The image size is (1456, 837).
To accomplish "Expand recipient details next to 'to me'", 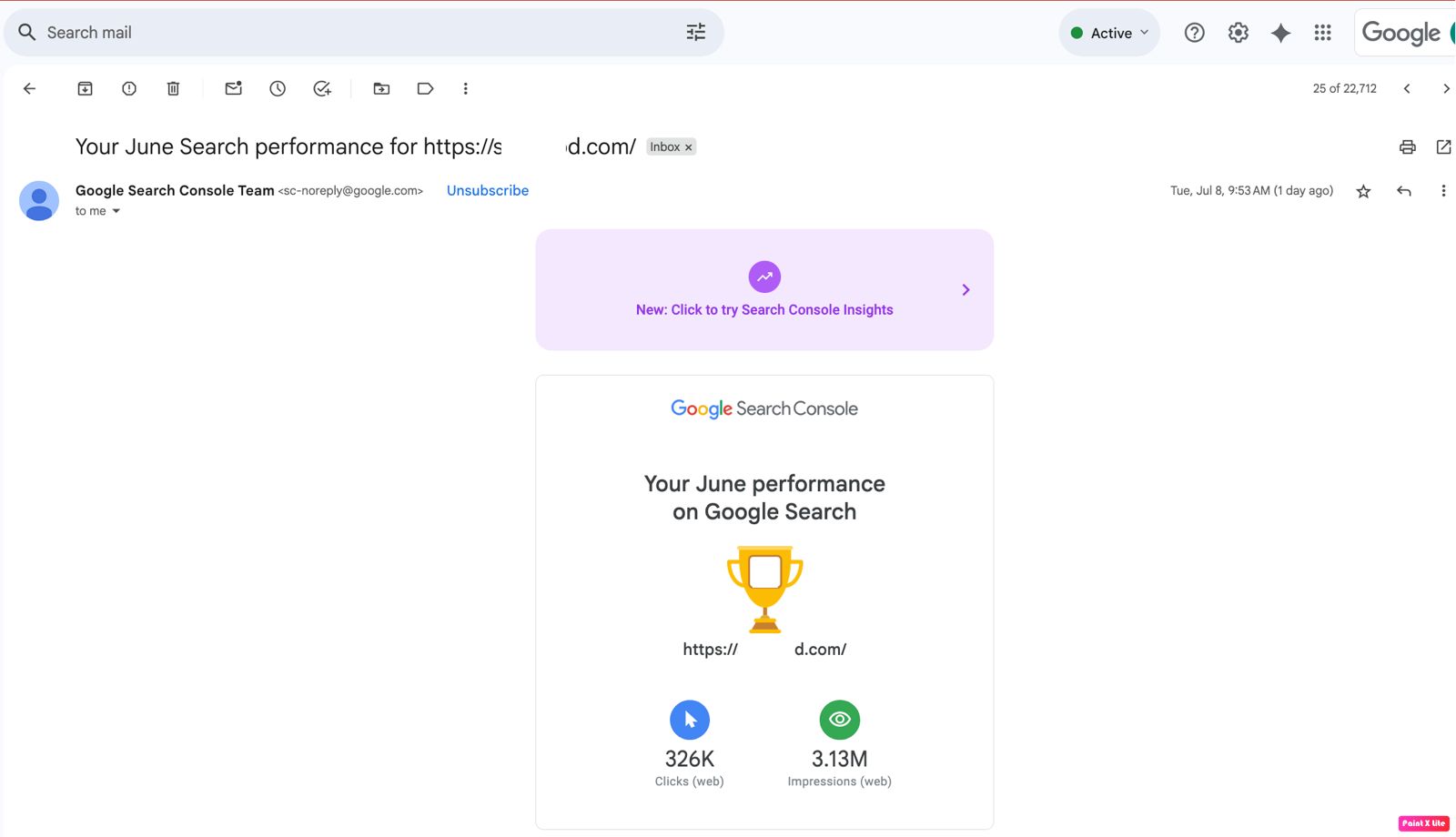I will coord(116,211).
